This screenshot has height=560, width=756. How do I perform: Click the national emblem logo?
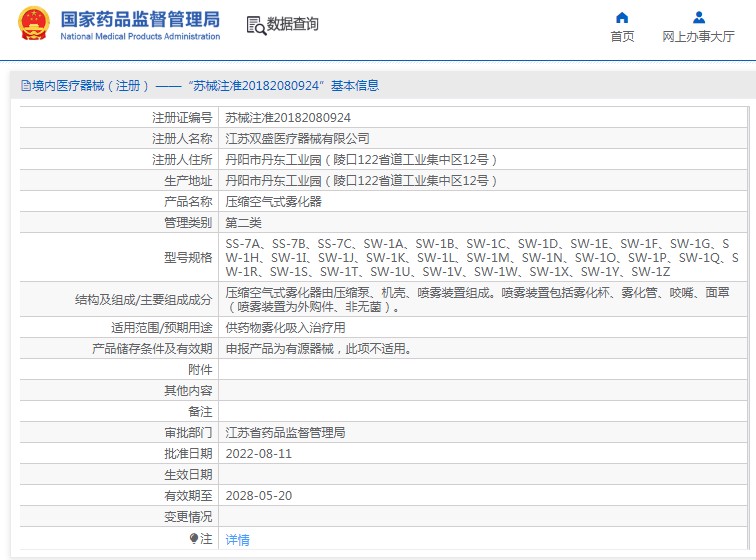34,23
